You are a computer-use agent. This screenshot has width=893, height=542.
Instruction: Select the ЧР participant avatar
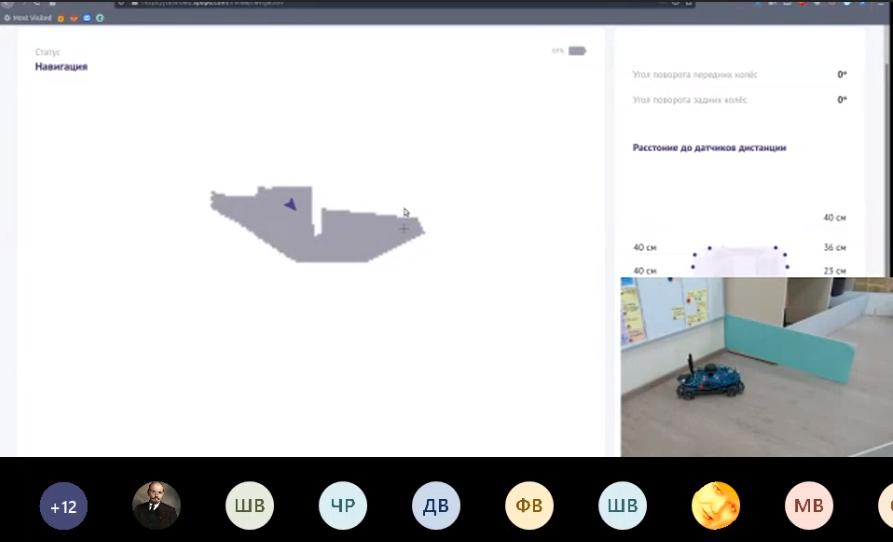point(343,506)
